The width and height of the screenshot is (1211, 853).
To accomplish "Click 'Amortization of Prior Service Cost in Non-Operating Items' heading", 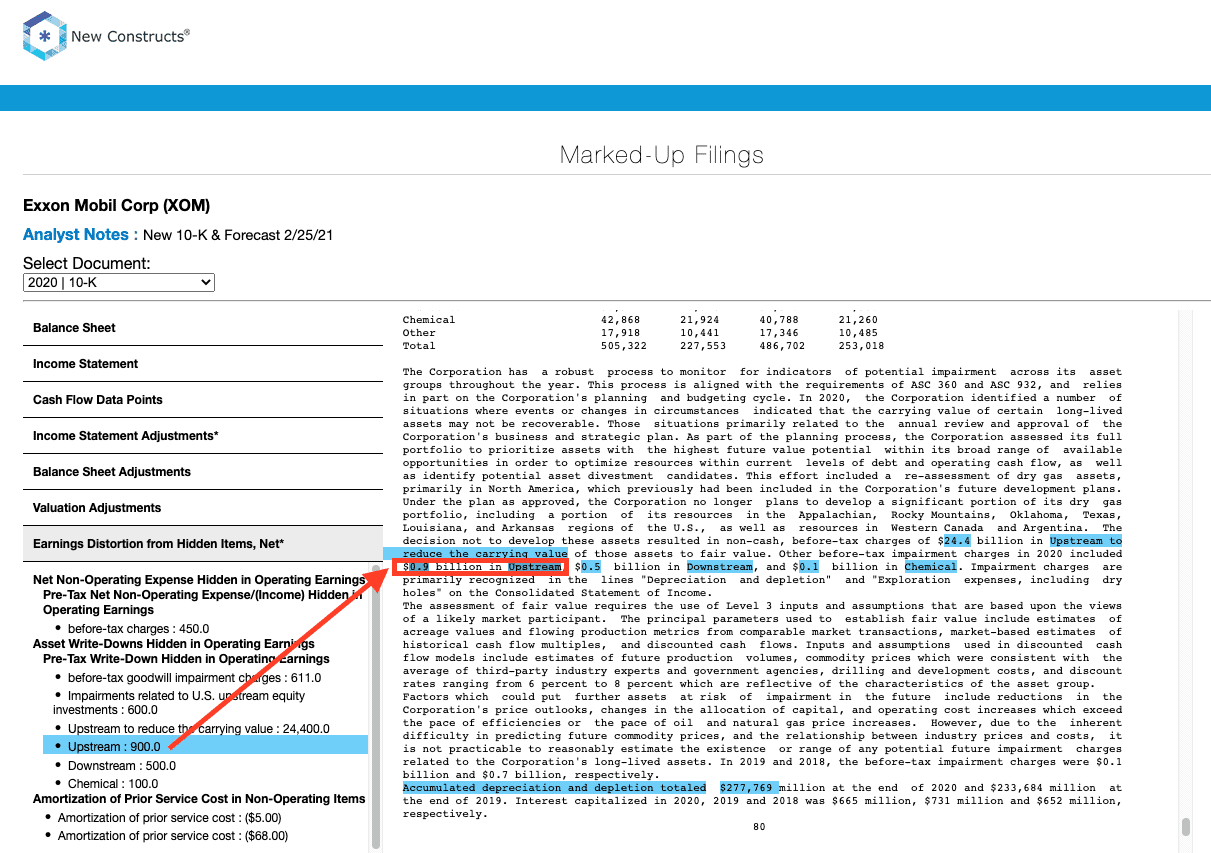I will [x=199, y=799].
